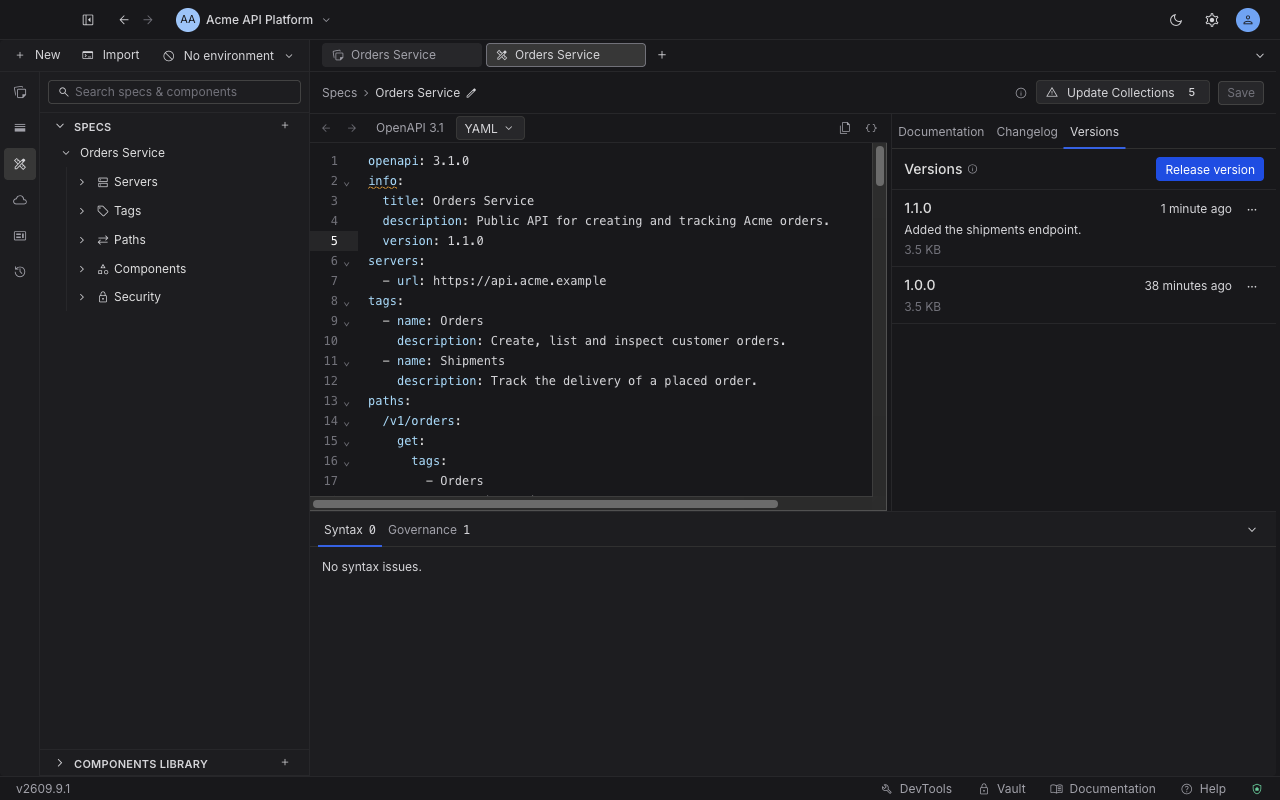The image size is (1280, 800).
Task: Expand the Tags tree node
Action: [x=82, y=211]
